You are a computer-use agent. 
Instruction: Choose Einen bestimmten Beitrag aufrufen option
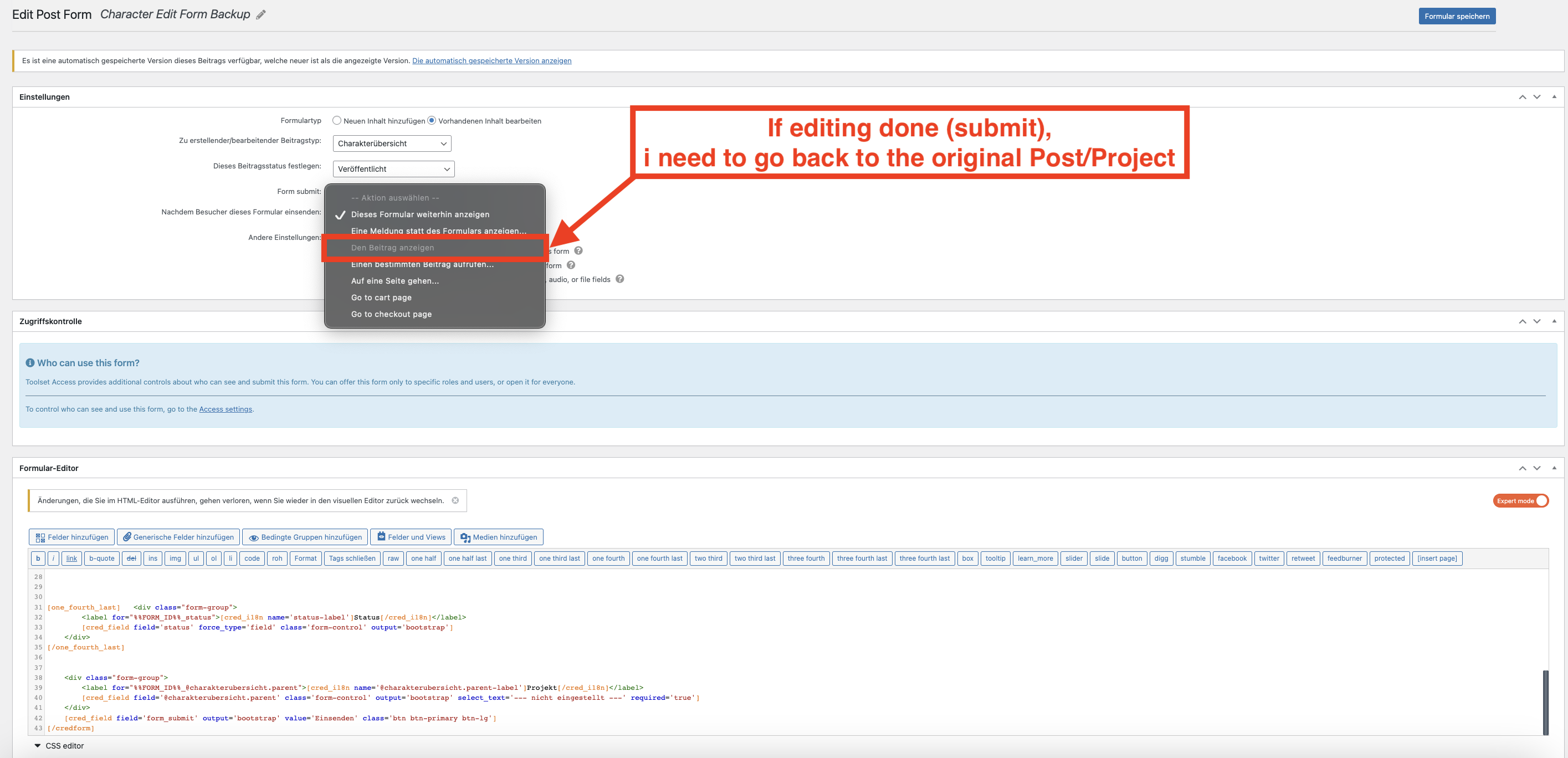[x=422, y=265]
